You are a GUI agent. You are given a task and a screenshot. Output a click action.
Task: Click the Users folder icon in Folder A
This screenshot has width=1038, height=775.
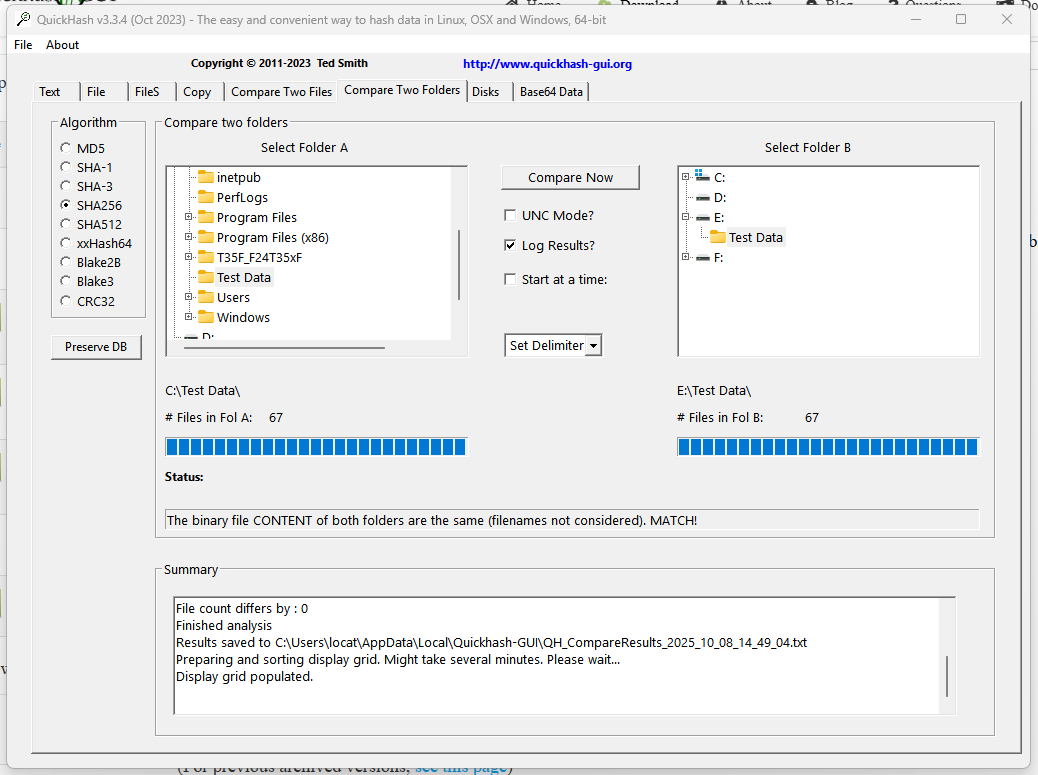tap(206, 298)
